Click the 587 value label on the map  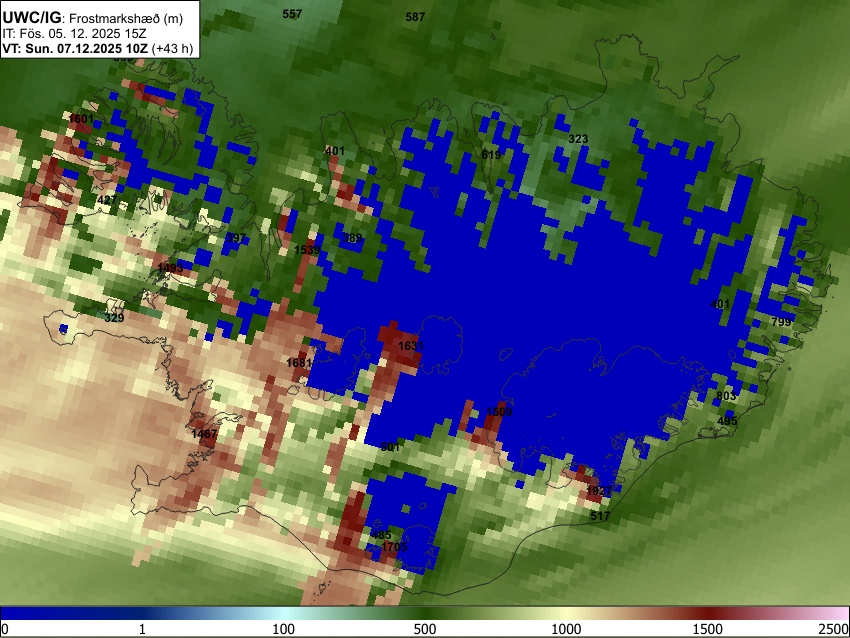click(415, 17)
